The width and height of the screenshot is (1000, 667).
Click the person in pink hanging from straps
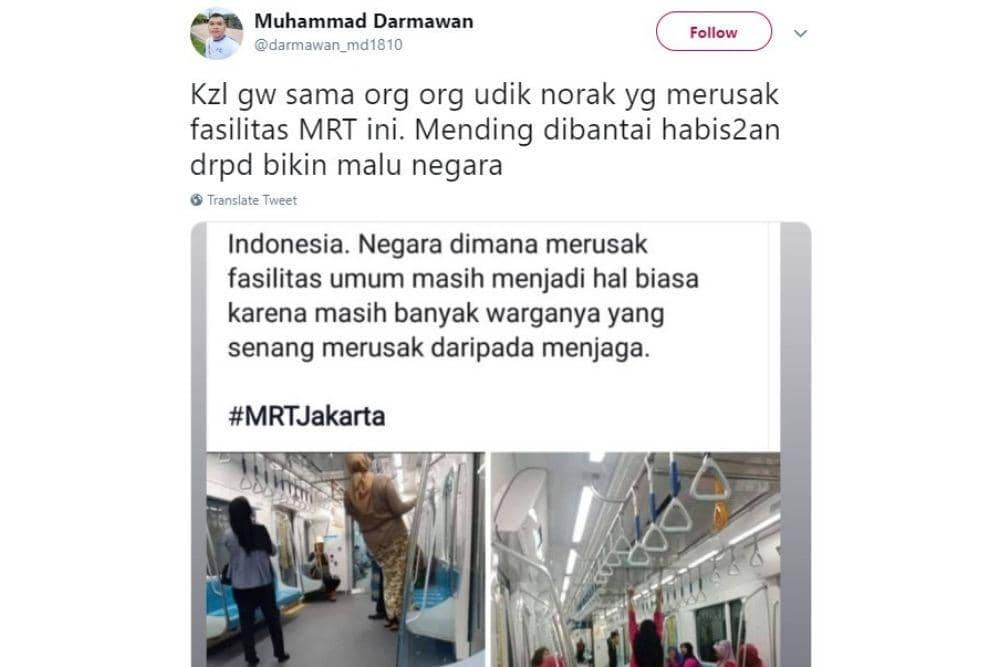click(647, 628)
